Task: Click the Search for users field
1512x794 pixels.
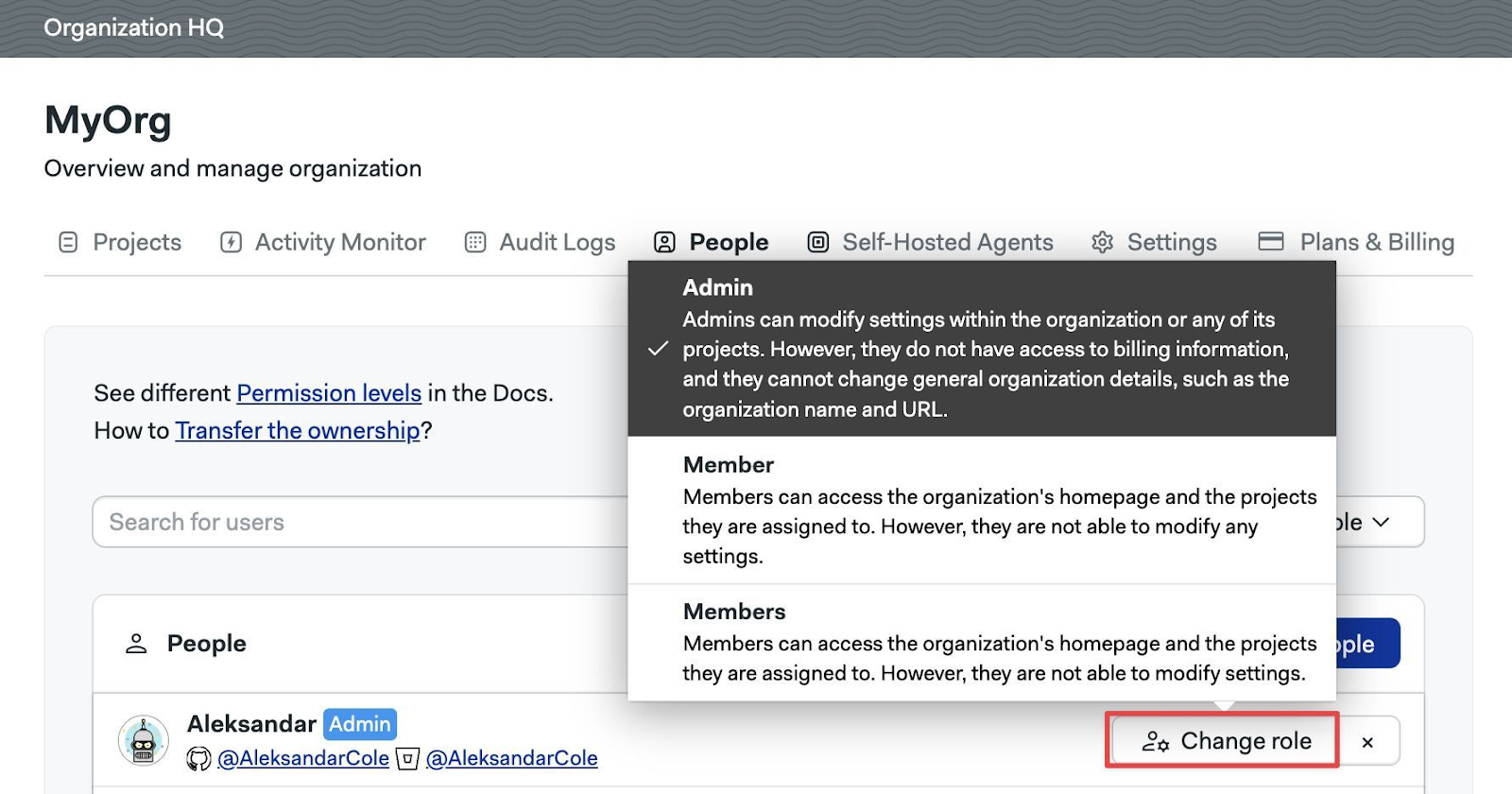Action: (x=359, y=523)
